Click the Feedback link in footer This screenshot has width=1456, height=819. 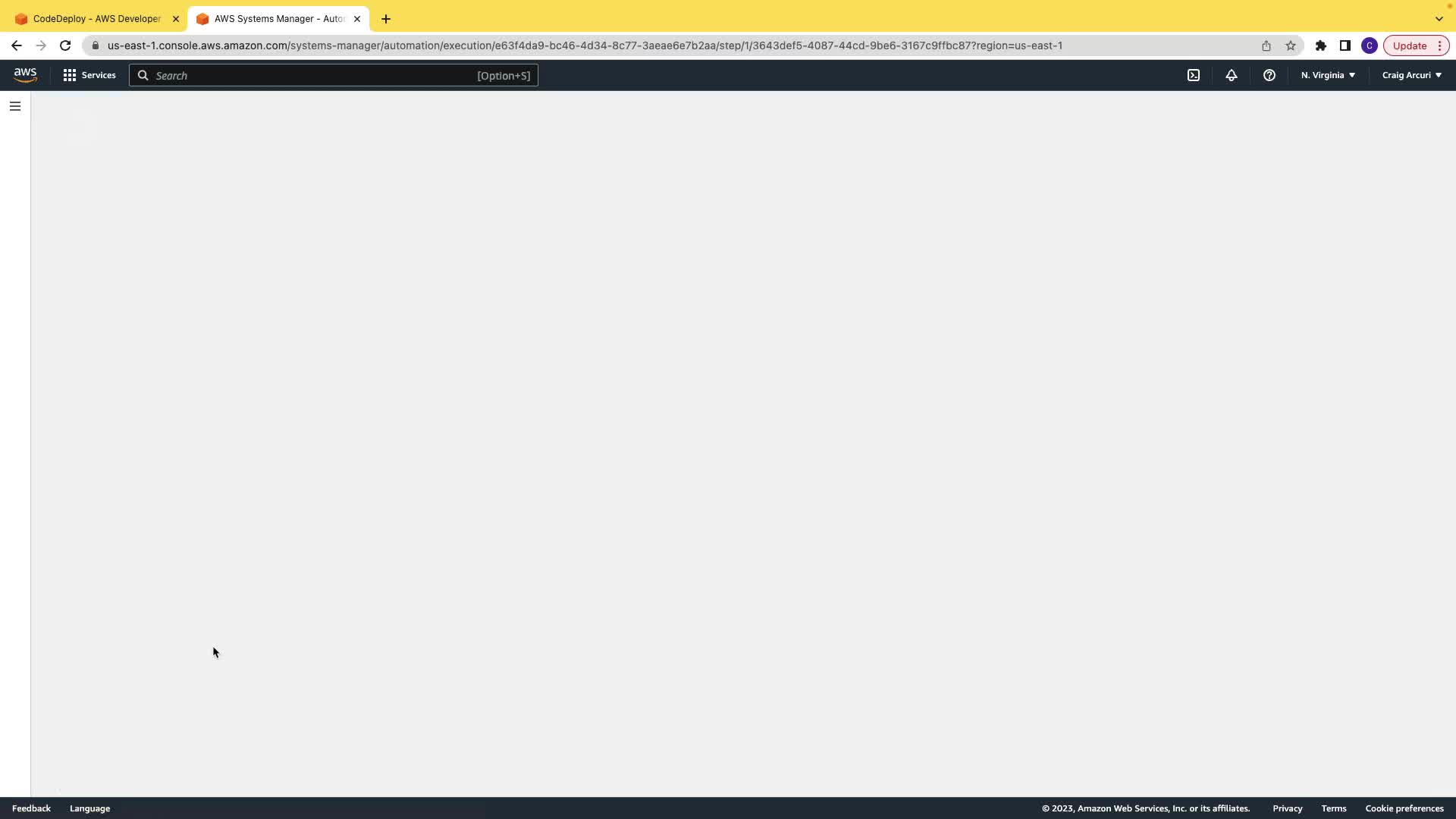pos(31,808)
